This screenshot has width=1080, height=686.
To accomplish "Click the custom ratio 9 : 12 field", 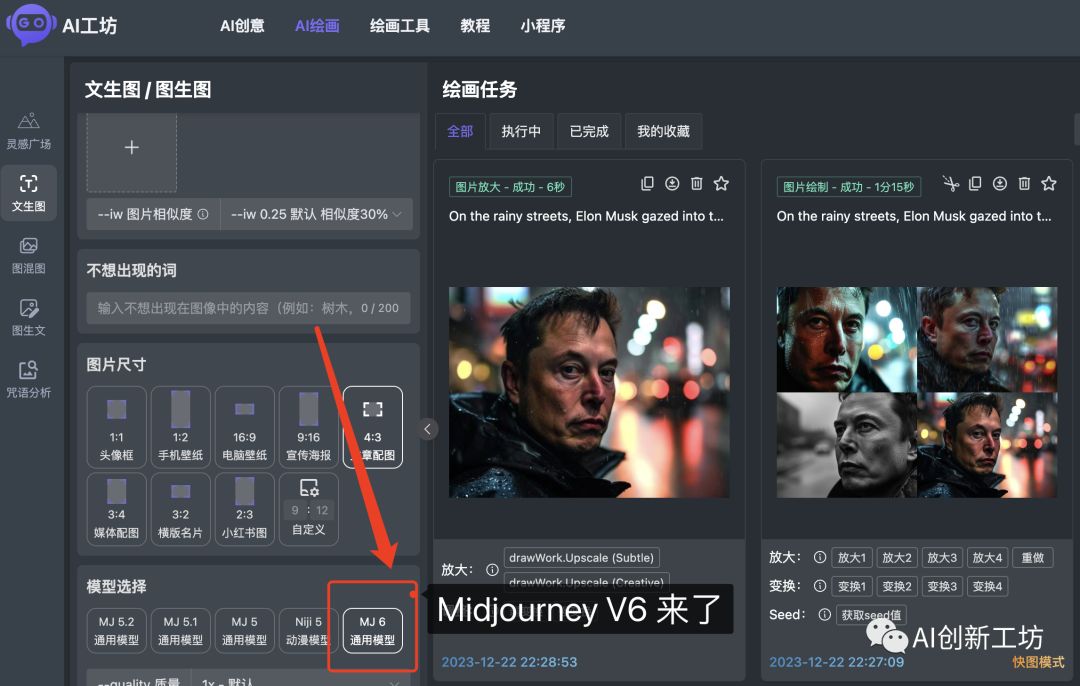I will [309, 510].
